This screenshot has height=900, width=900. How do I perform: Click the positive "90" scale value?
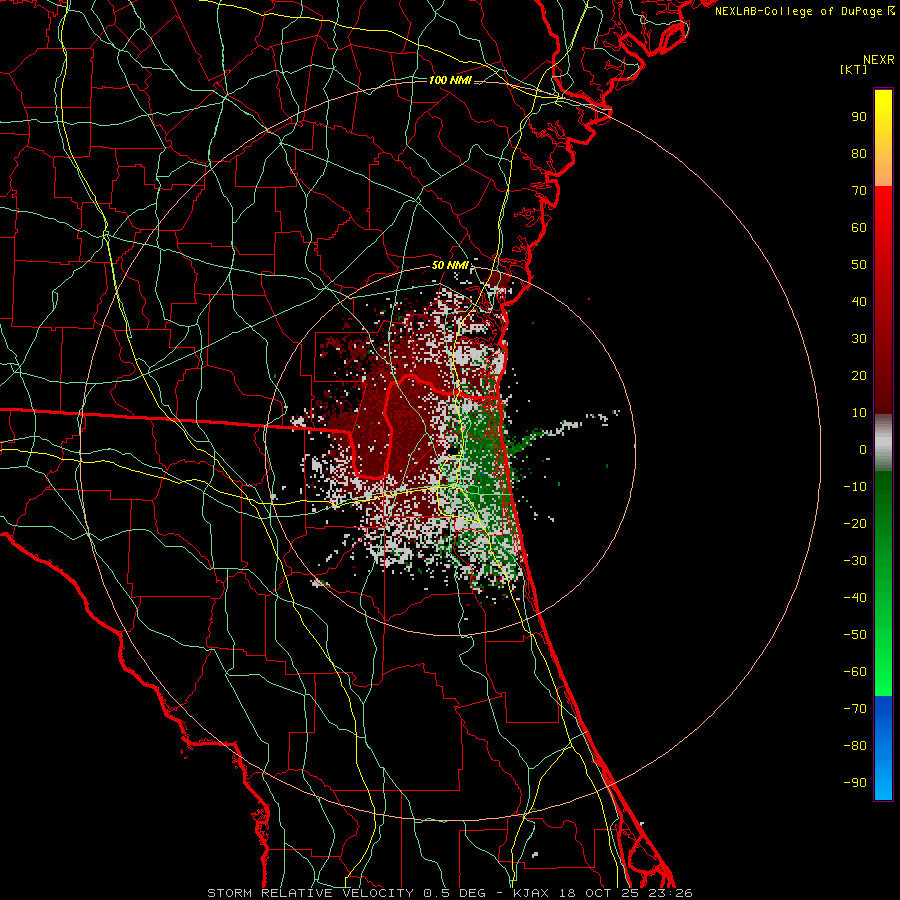pyautogui.click(x=859, y=117)
